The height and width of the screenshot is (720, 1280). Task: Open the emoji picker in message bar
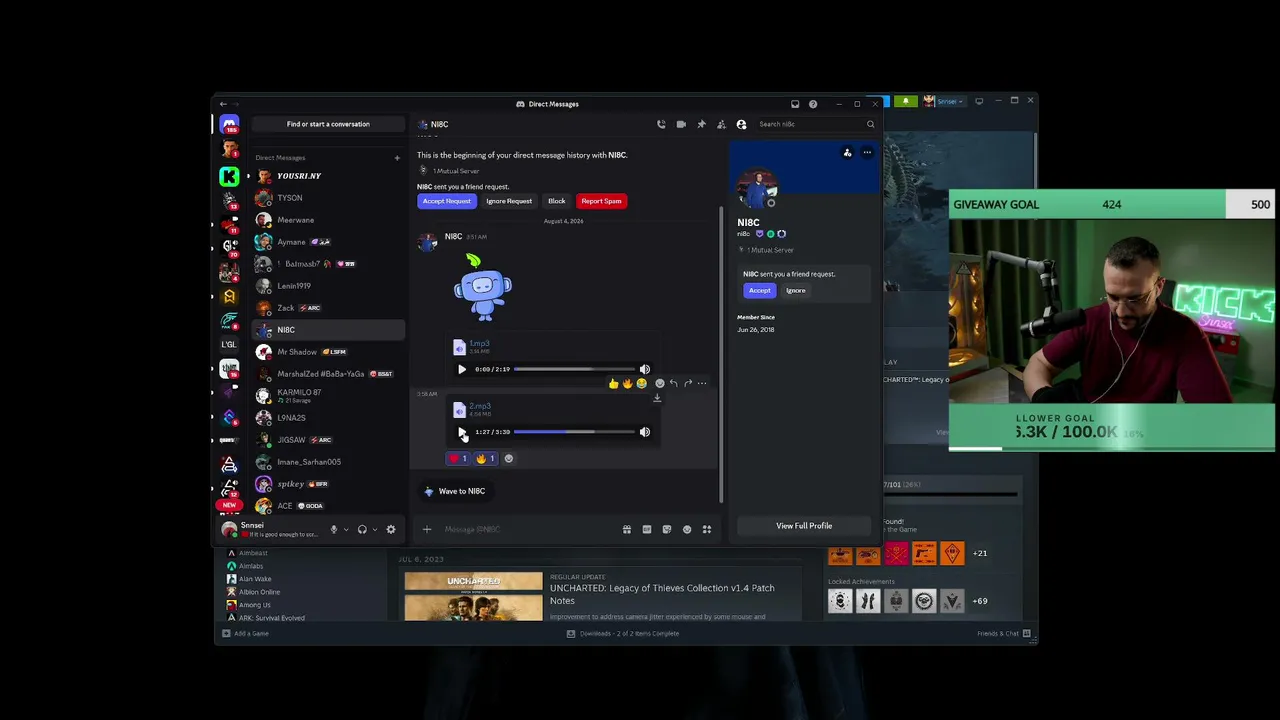pyautogui.click(x=687, y=529)
